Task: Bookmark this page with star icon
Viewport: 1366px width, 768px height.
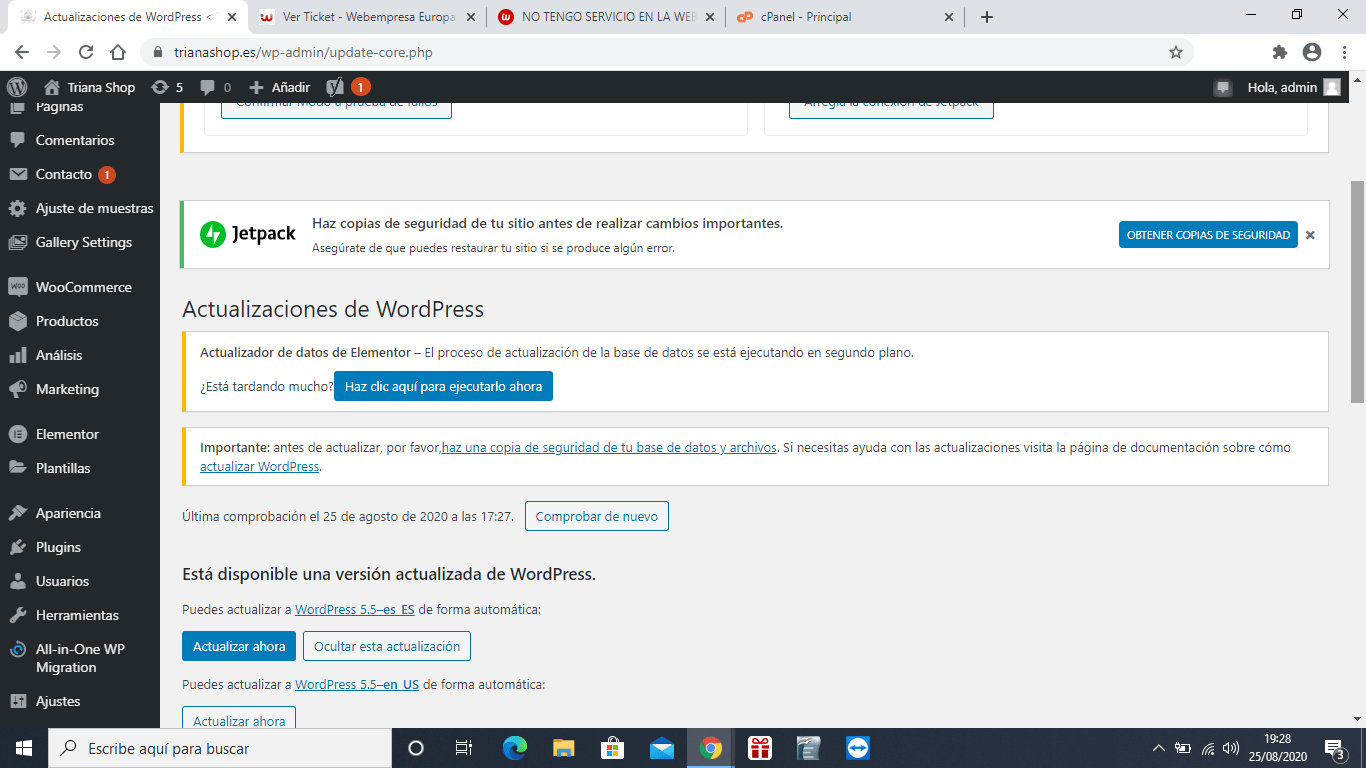Action: 1176,52
